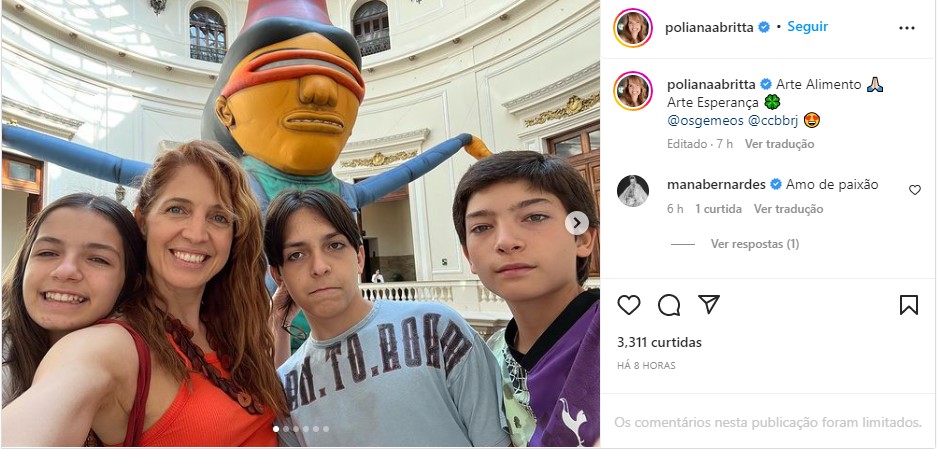Show who liked via 1 curtida

pos(718,209)
